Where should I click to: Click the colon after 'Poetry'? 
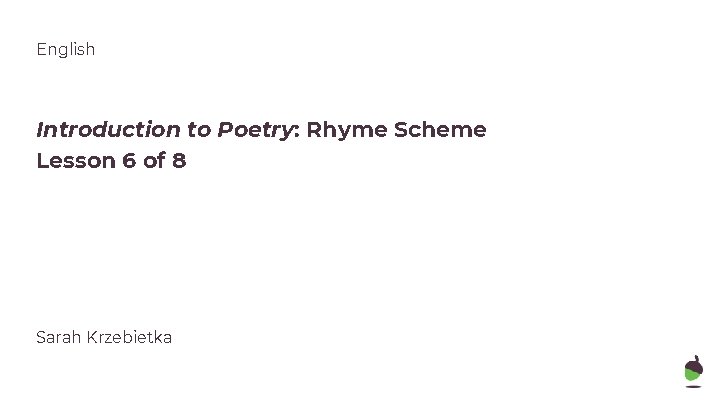pyautogui.click(x=297, y=131)
